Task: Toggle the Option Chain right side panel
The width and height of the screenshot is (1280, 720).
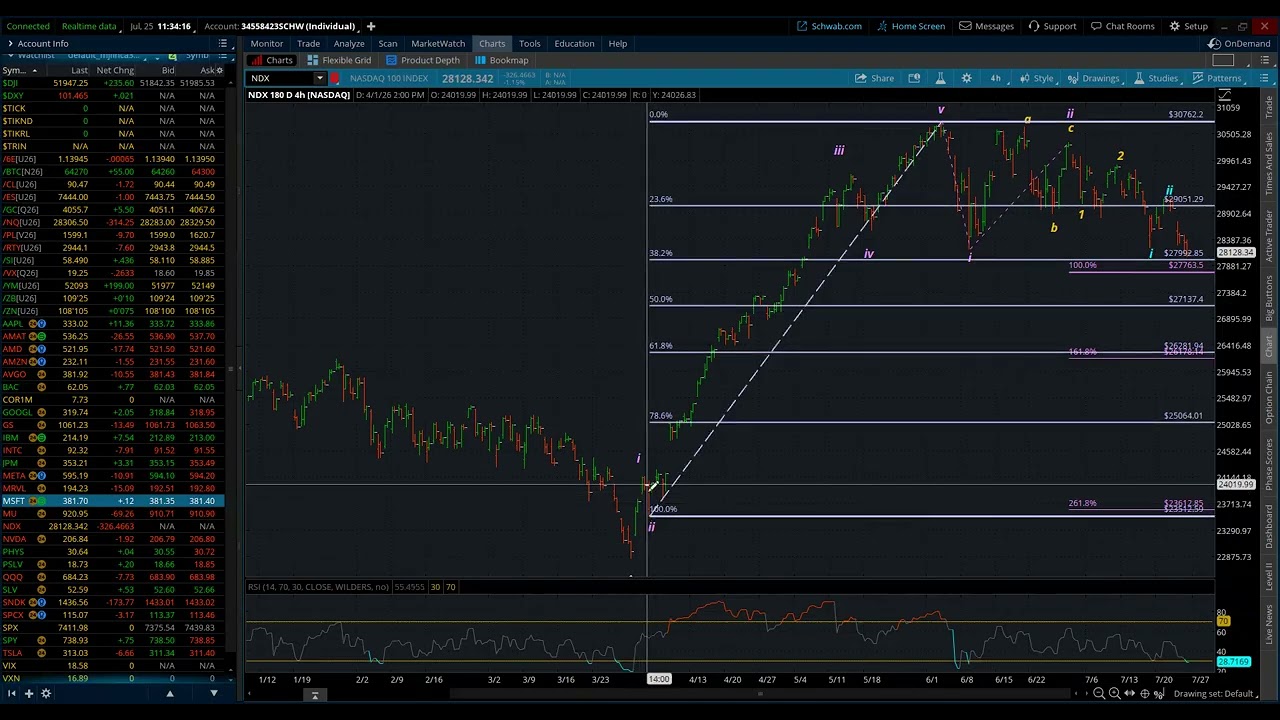Action: pos(1270,395)
